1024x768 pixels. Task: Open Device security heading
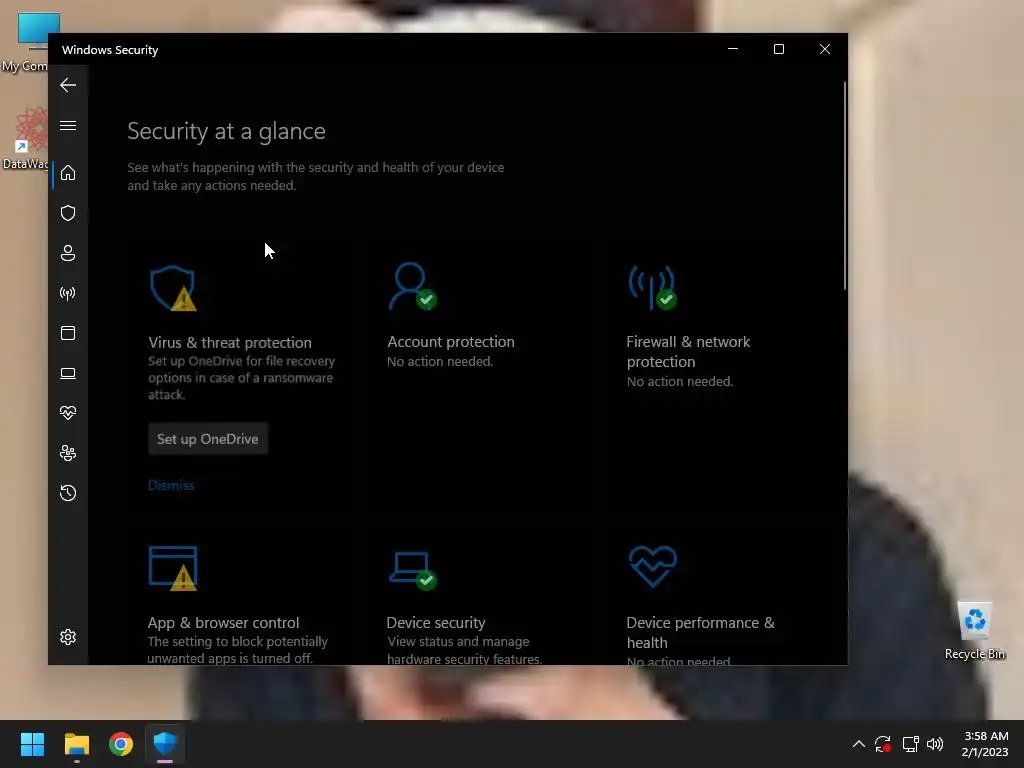(x=436, y=623)
